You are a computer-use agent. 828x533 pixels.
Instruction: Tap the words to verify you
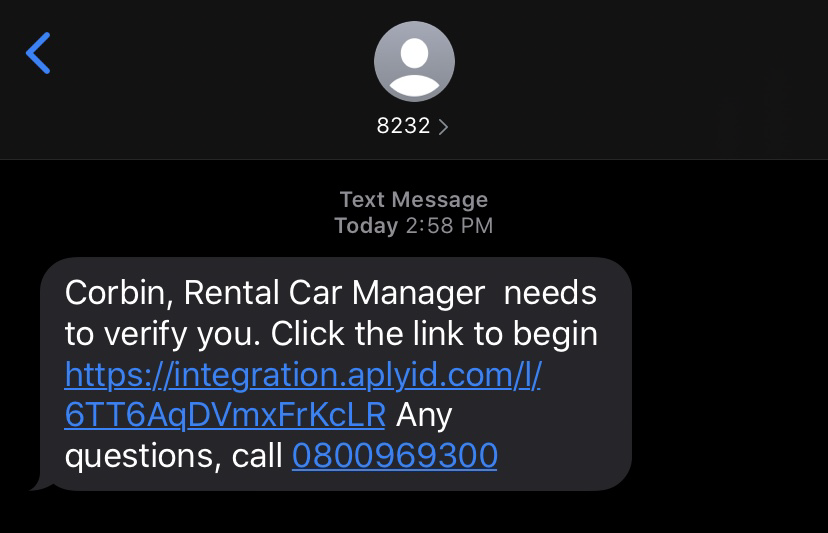[x=162, y=335]
